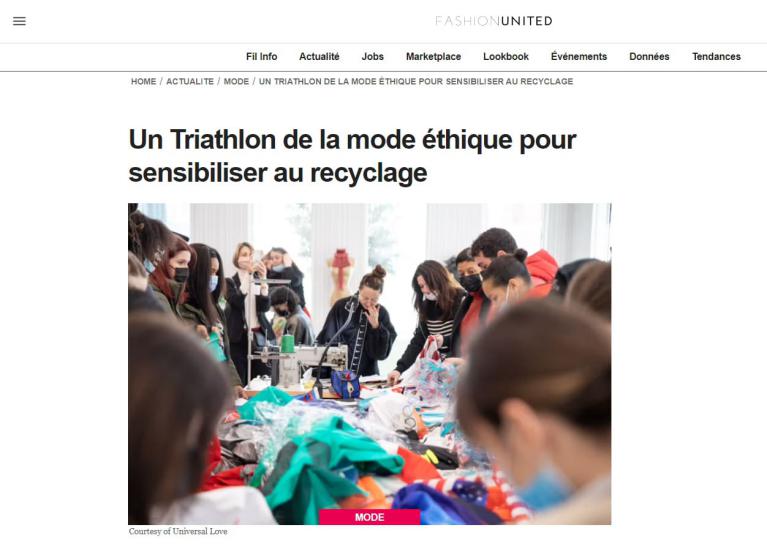This screenshot has width=767, height=552.
Task: Open the Données menu item
Action: [649, 56]
